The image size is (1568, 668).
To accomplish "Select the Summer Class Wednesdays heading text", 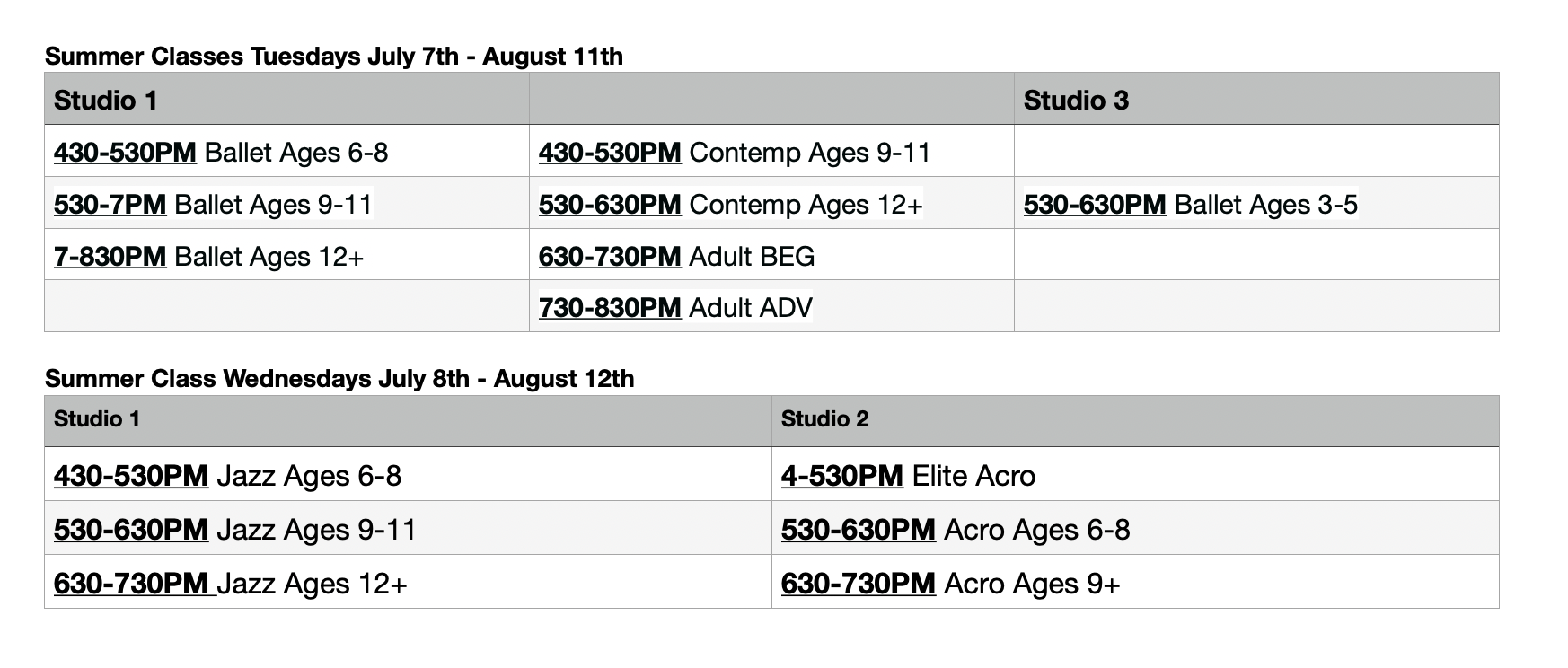I will 339,379.
